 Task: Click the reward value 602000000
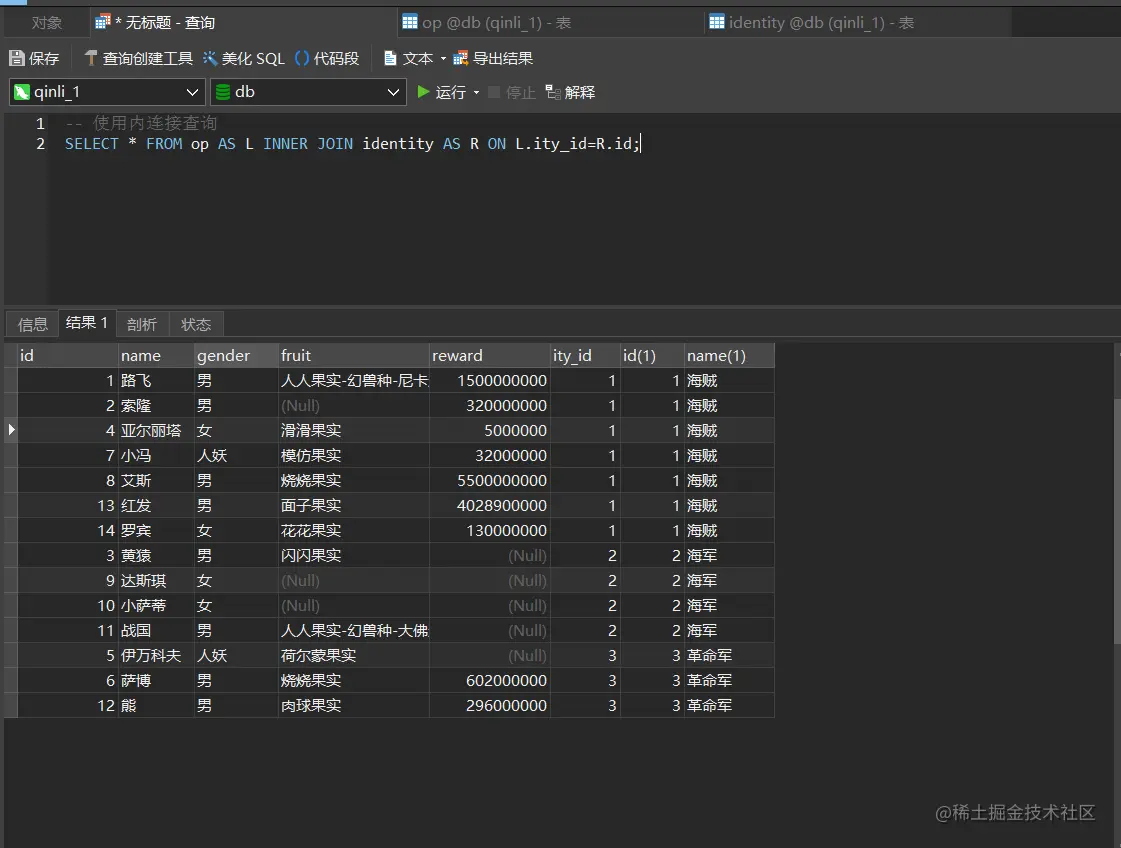[490, 681]
